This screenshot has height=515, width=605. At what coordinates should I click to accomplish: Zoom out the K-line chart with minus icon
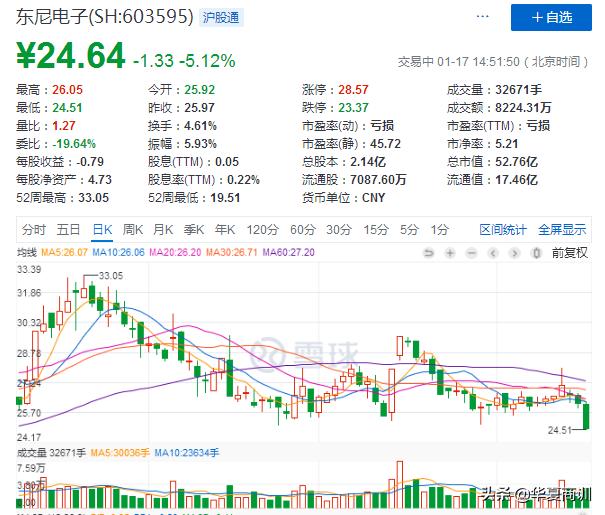pyautogui.click(x=471, y=253)
